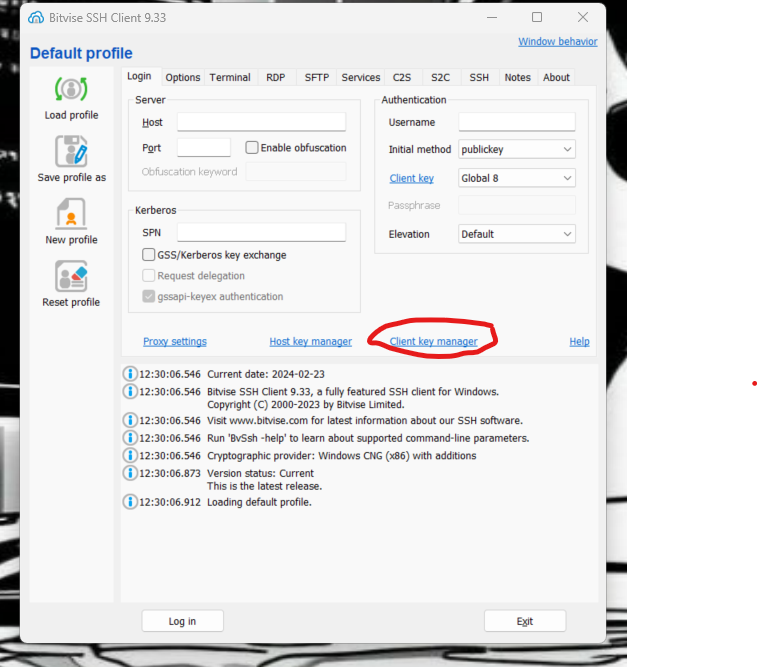757x667 pixels.
Task: Click the Username input field
Action: tap(517, 122)
